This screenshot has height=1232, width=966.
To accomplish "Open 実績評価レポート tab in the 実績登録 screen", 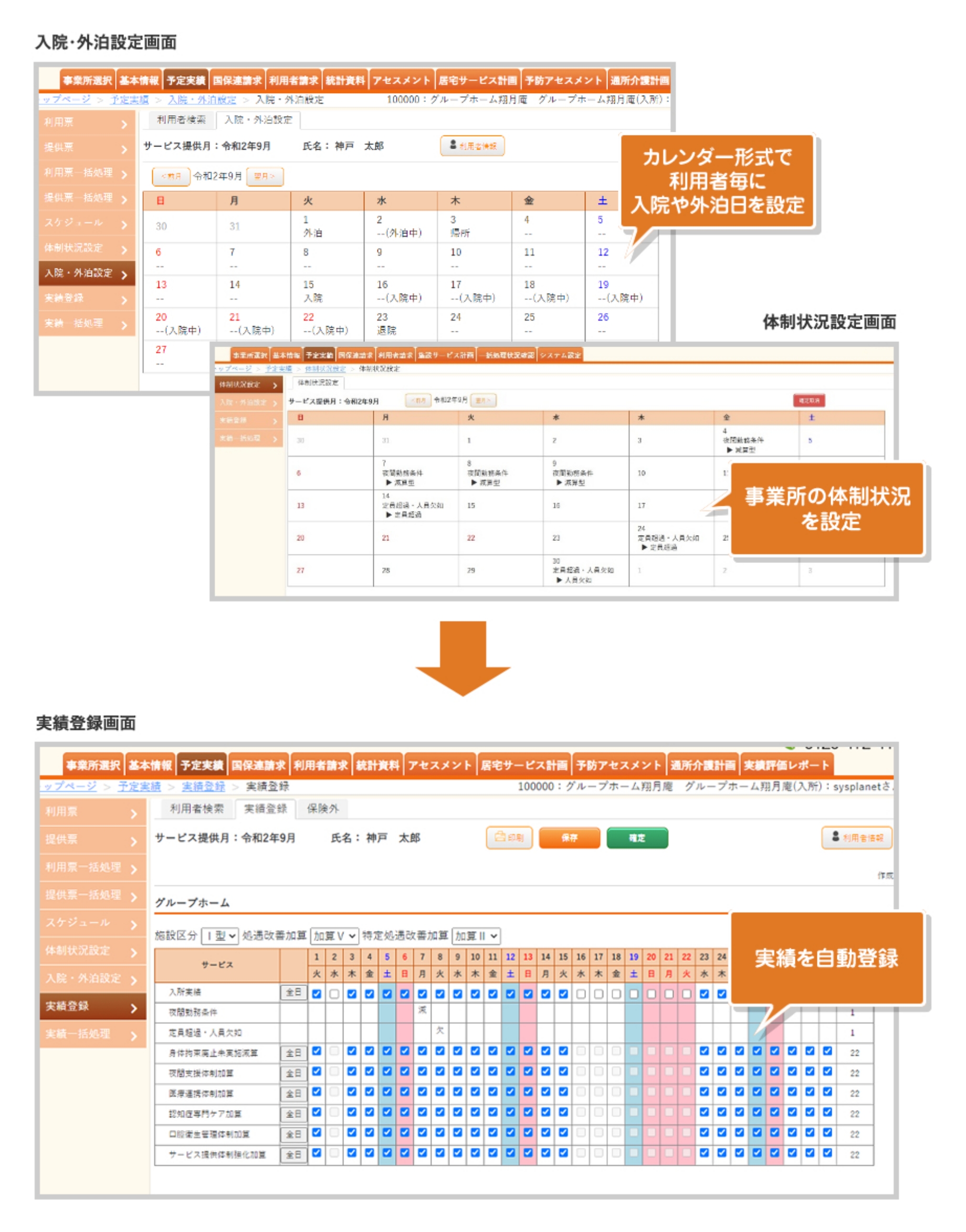I will click(x=786, y=765).
